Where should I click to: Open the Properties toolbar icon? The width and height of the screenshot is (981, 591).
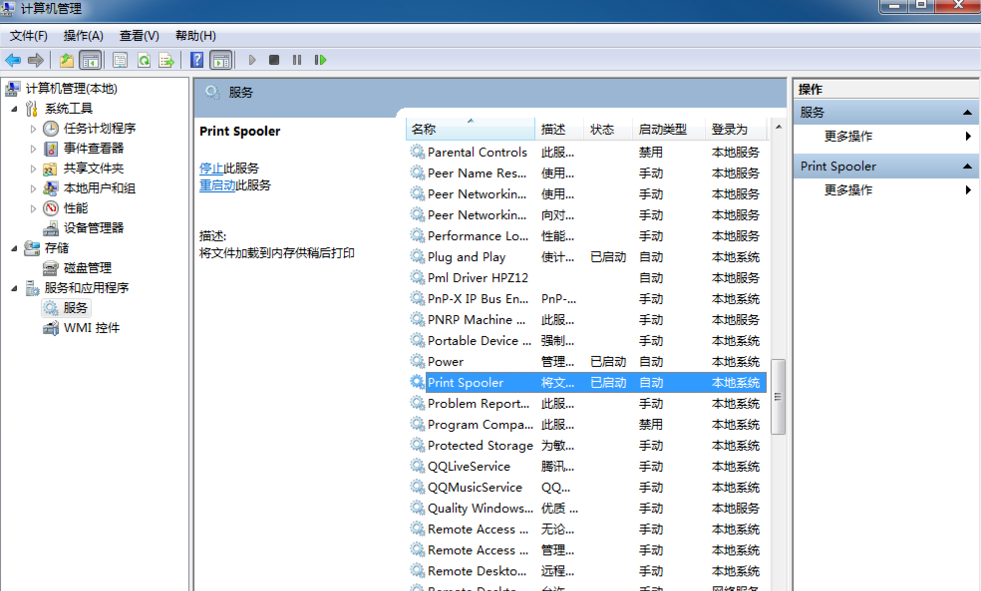coord(119,60)
